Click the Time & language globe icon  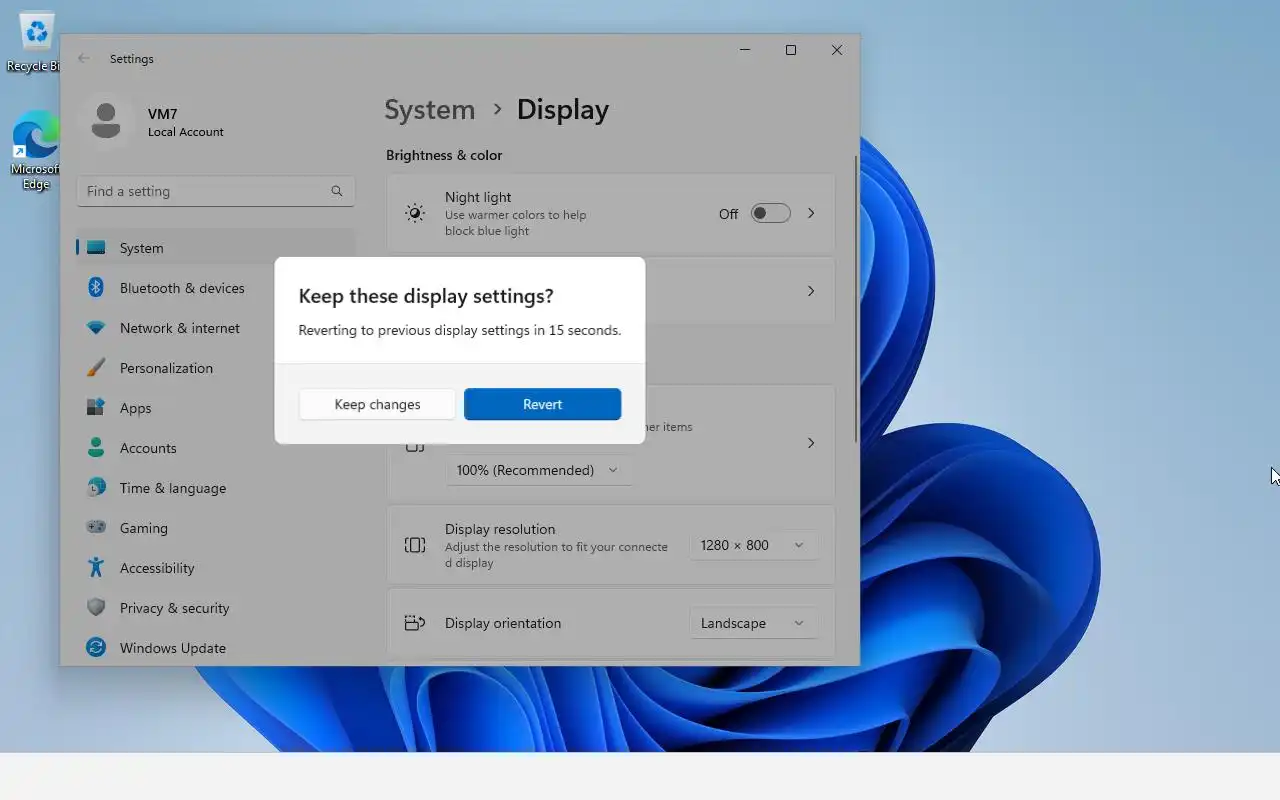(x=96, y=488)
